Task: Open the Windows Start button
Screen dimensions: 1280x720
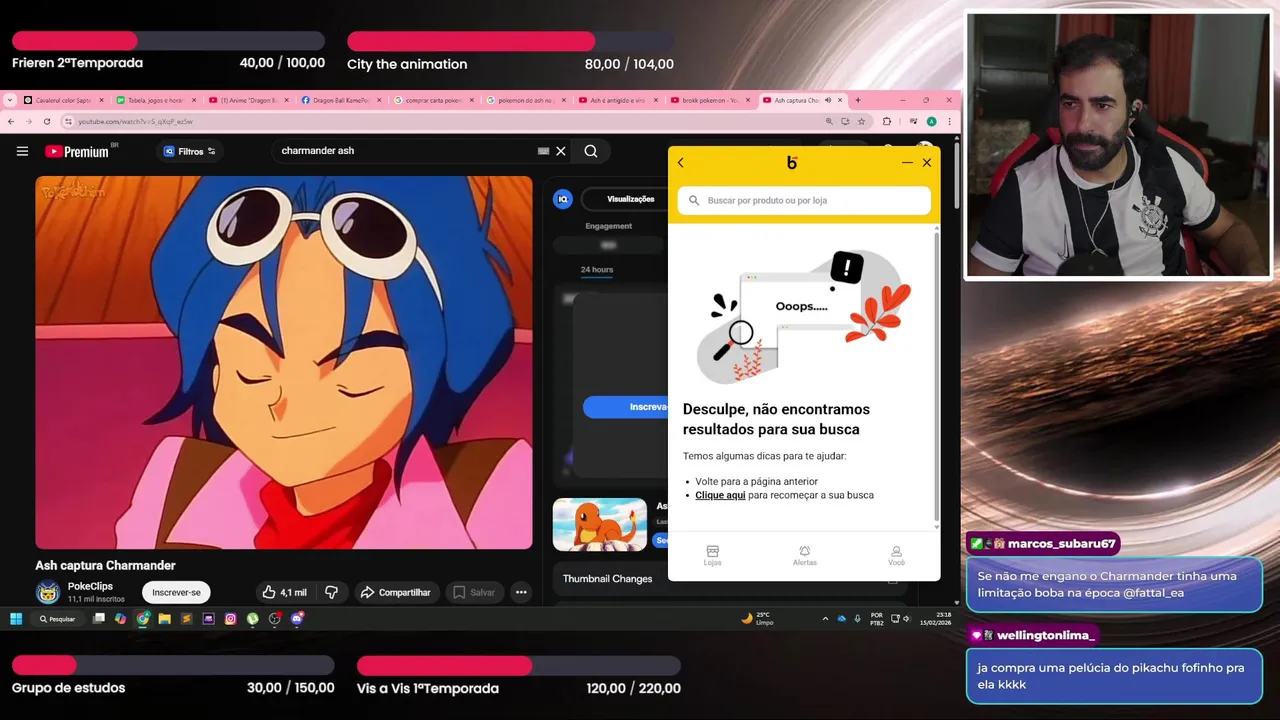Action: click(x=16, y=619)
